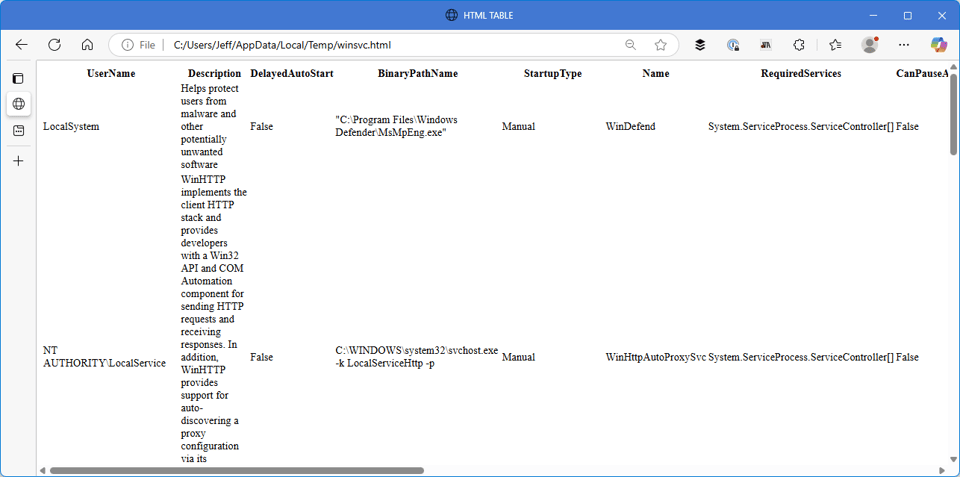This screenshot has height=477, width=960.
Task: Launch Copilot from the toolbar
Action: point(938,45)
